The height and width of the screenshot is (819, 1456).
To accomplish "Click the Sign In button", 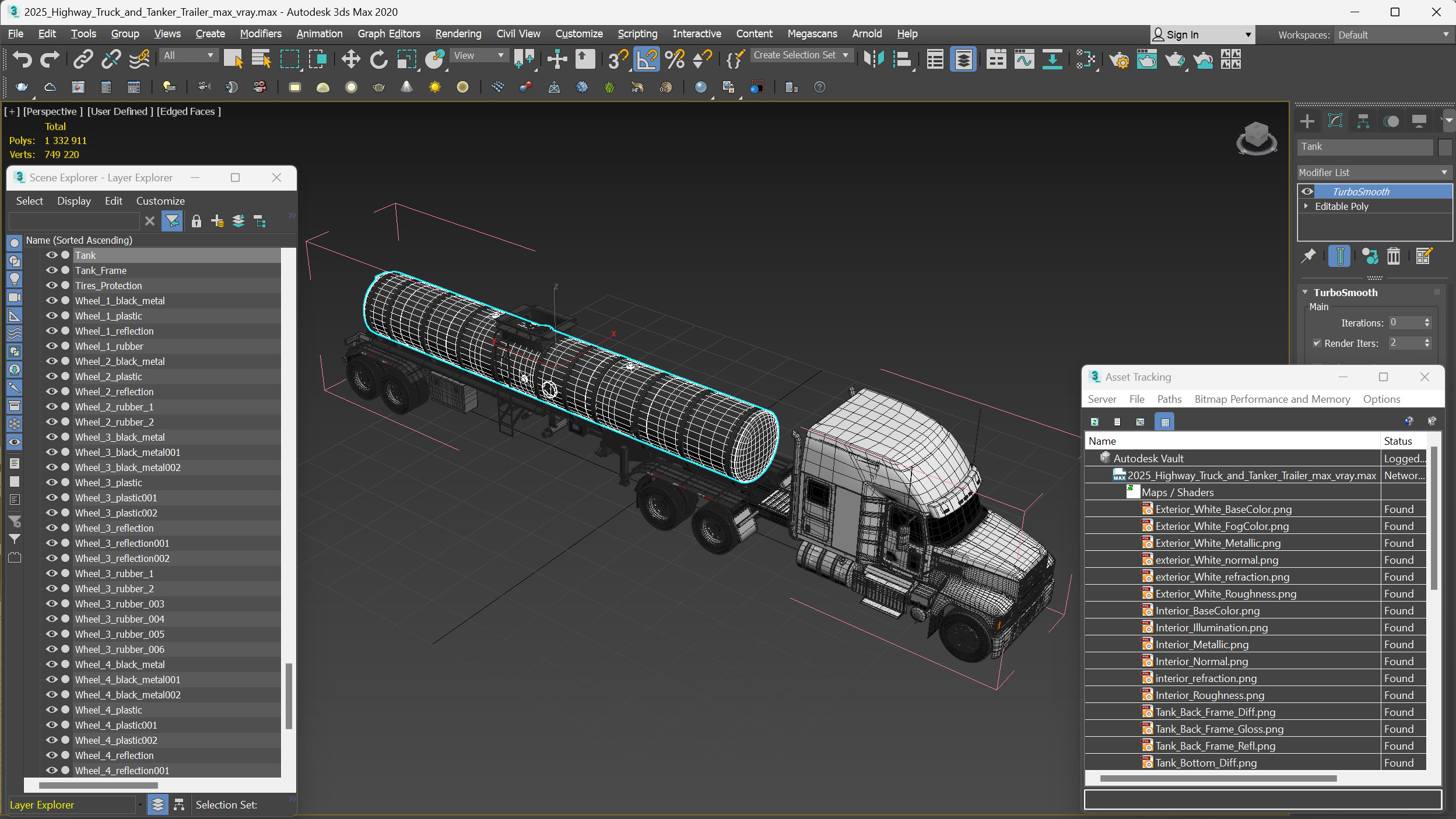I will pyautogui.click(x=1183, y=35).
